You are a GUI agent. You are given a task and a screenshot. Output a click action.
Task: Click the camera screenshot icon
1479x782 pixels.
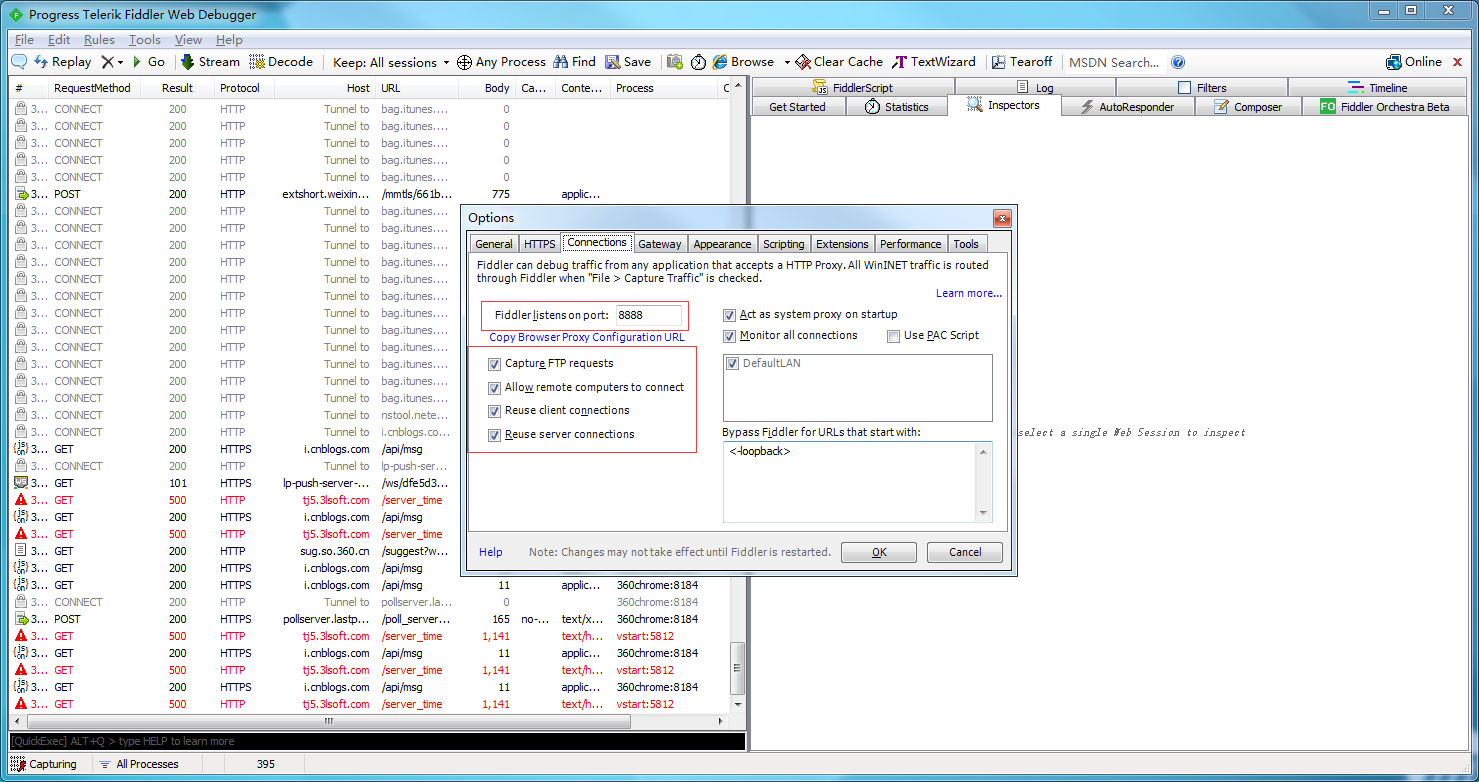click(x=675, y=62)
